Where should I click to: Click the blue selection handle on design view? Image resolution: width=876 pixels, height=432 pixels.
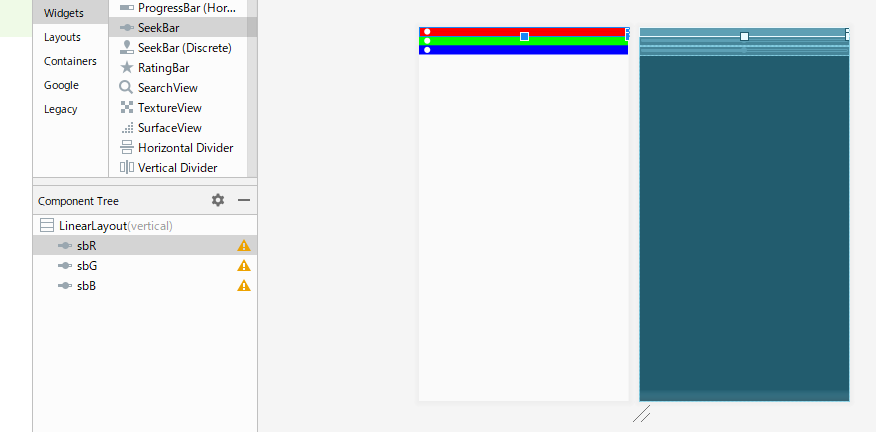click(x=525, y=36)
